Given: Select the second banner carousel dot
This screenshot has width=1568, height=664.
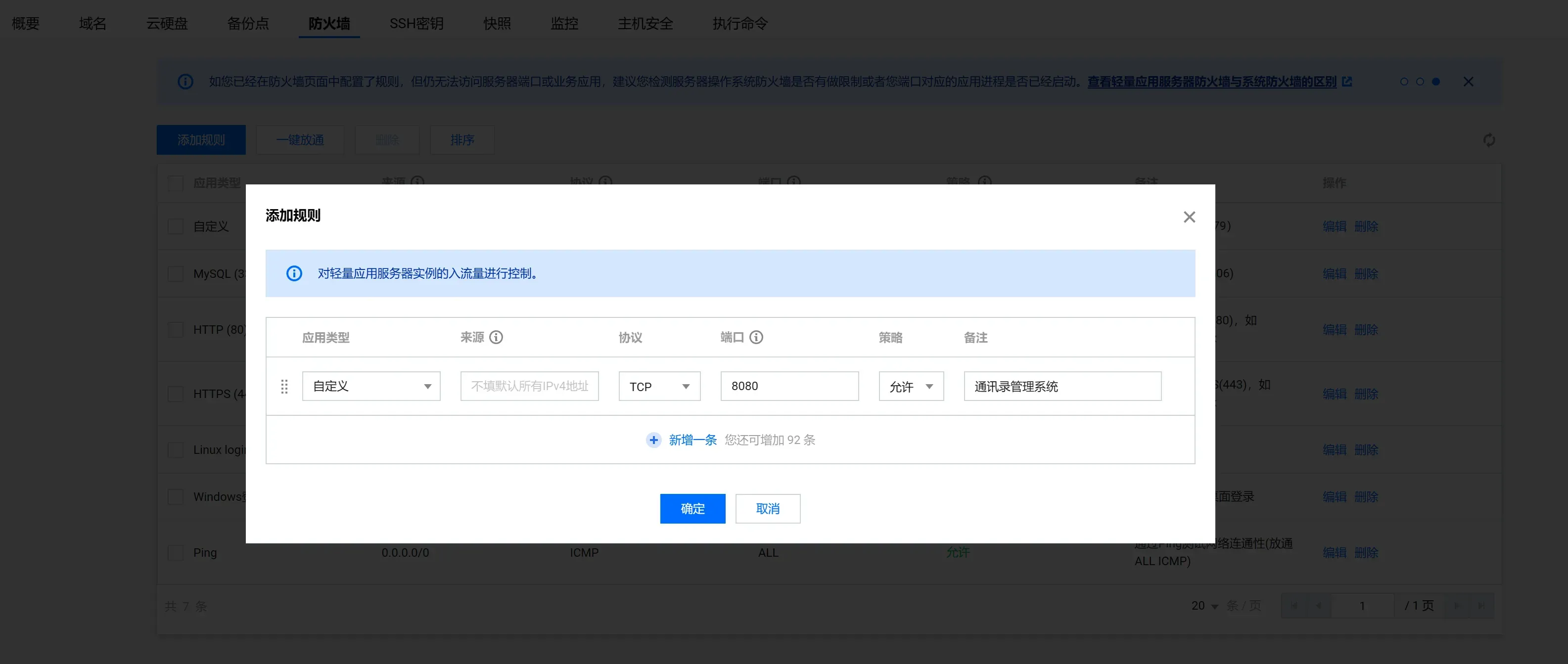Looking at the screenshot, I should coord(1420,82).
